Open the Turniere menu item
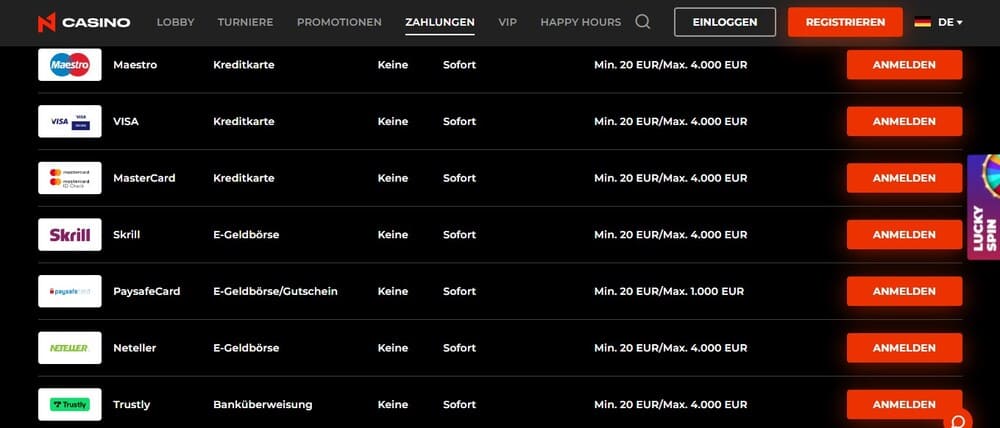This screenshot has height=428, width=1000. click(245, 22)
